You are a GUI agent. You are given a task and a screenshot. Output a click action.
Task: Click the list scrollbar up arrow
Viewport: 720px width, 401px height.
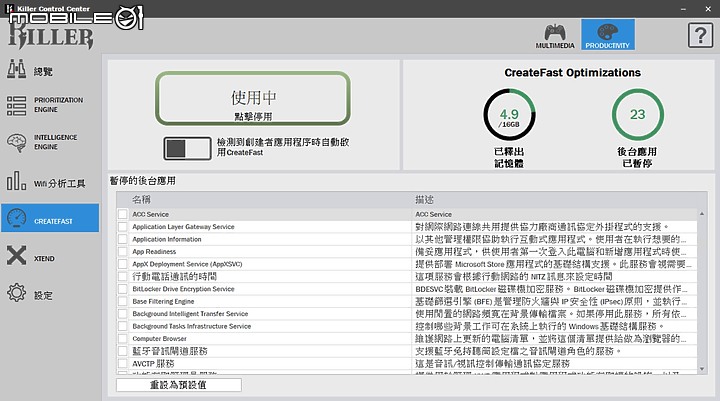tap(702, 214)
